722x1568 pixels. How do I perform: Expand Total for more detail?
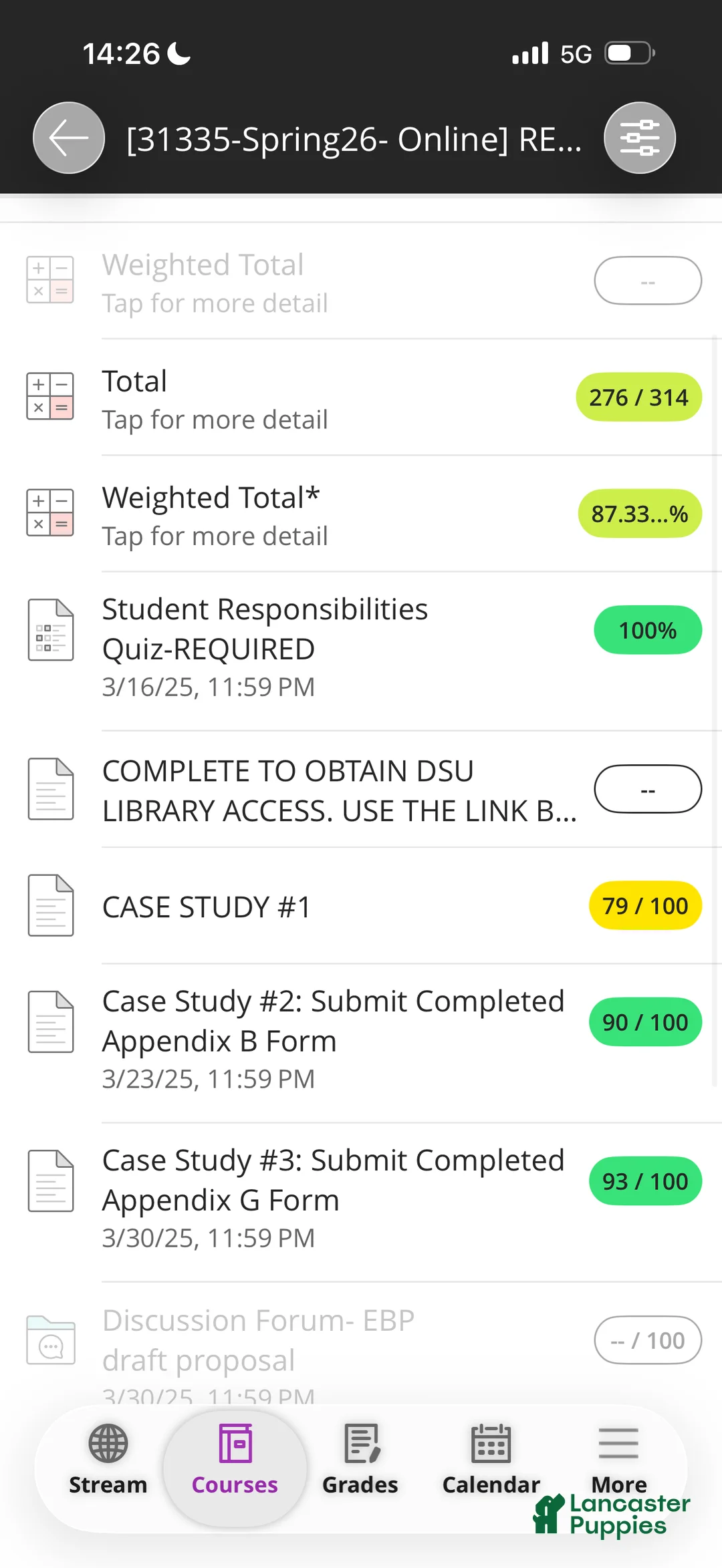(x=215, y=399)
